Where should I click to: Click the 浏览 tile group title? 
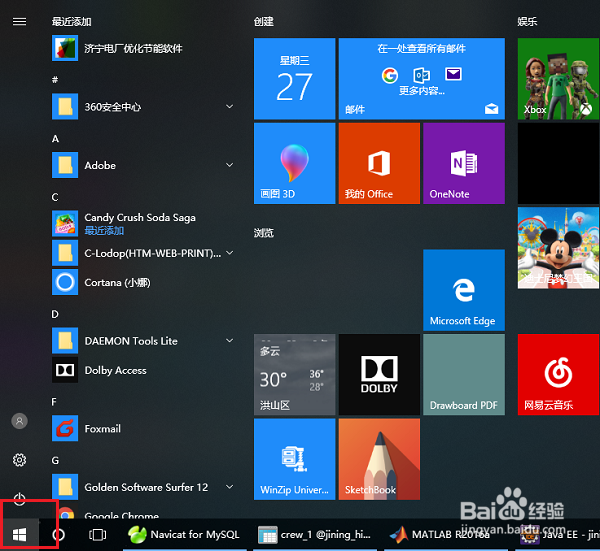tap(264, 233)
